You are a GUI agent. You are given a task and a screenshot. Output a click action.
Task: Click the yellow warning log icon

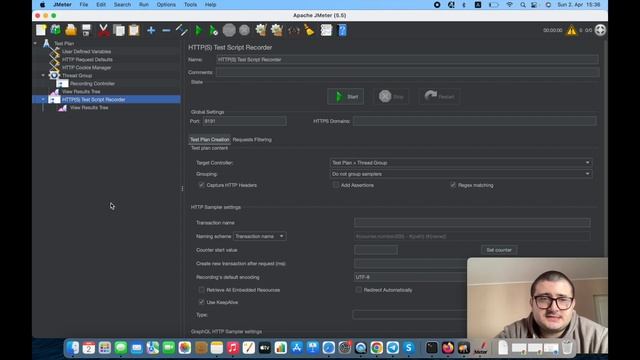coord(571,30)
